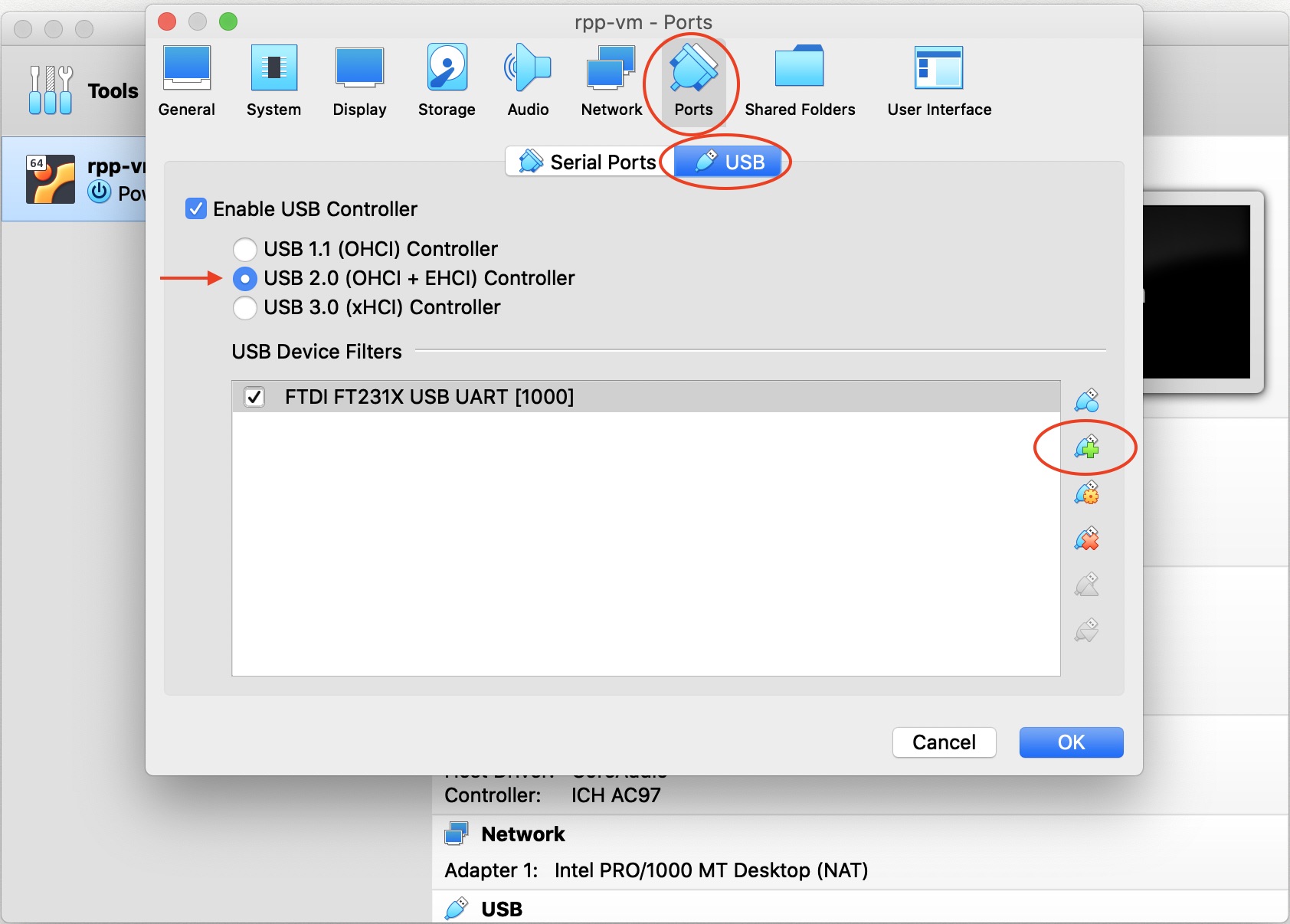1290x924 pixels.
Task: Open the Network settings section
Action: pos(611,81)
